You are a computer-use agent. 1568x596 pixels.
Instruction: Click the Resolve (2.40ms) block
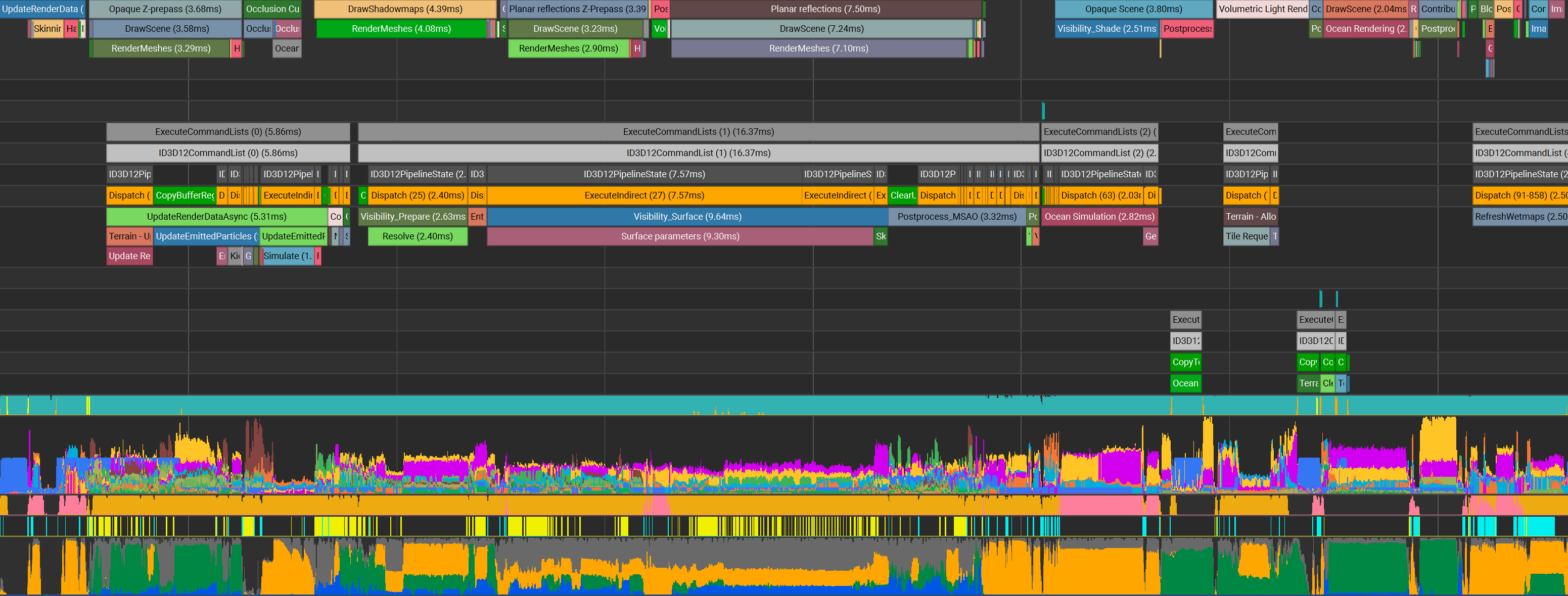pyautogui.click(x=418, y=236)
